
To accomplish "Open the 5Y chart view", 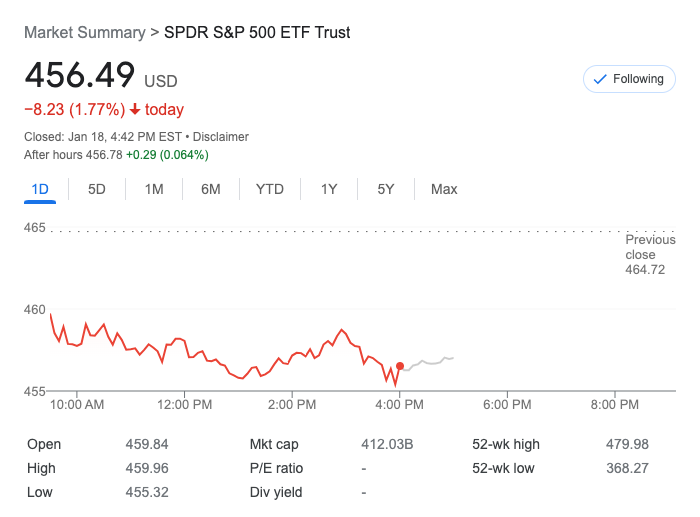I will click(386, 189).
